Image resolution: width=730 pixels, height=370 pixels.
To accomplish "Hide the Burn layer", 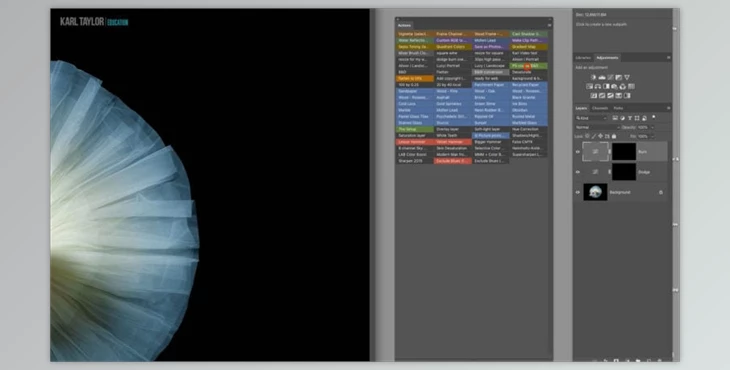I will (578, 152).
